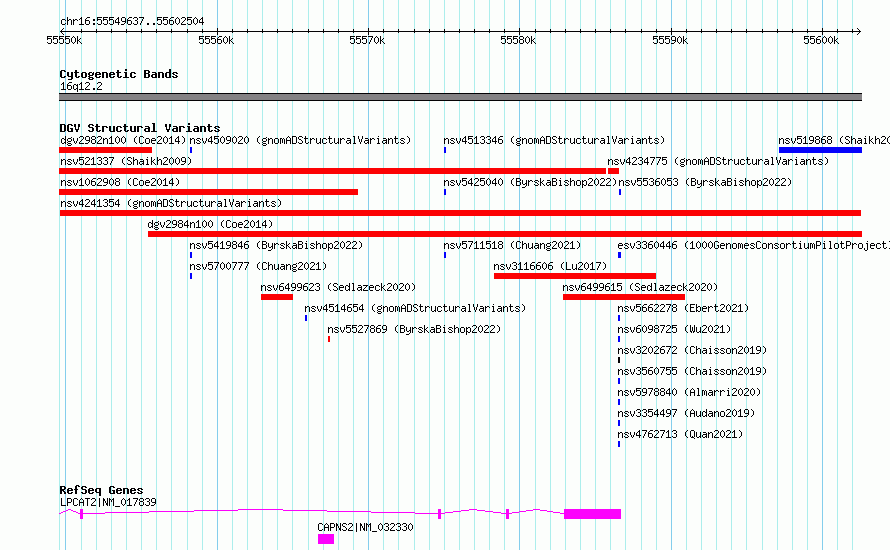Open nsv1062908 (Coe2014) variant label

tap(120, 182)
